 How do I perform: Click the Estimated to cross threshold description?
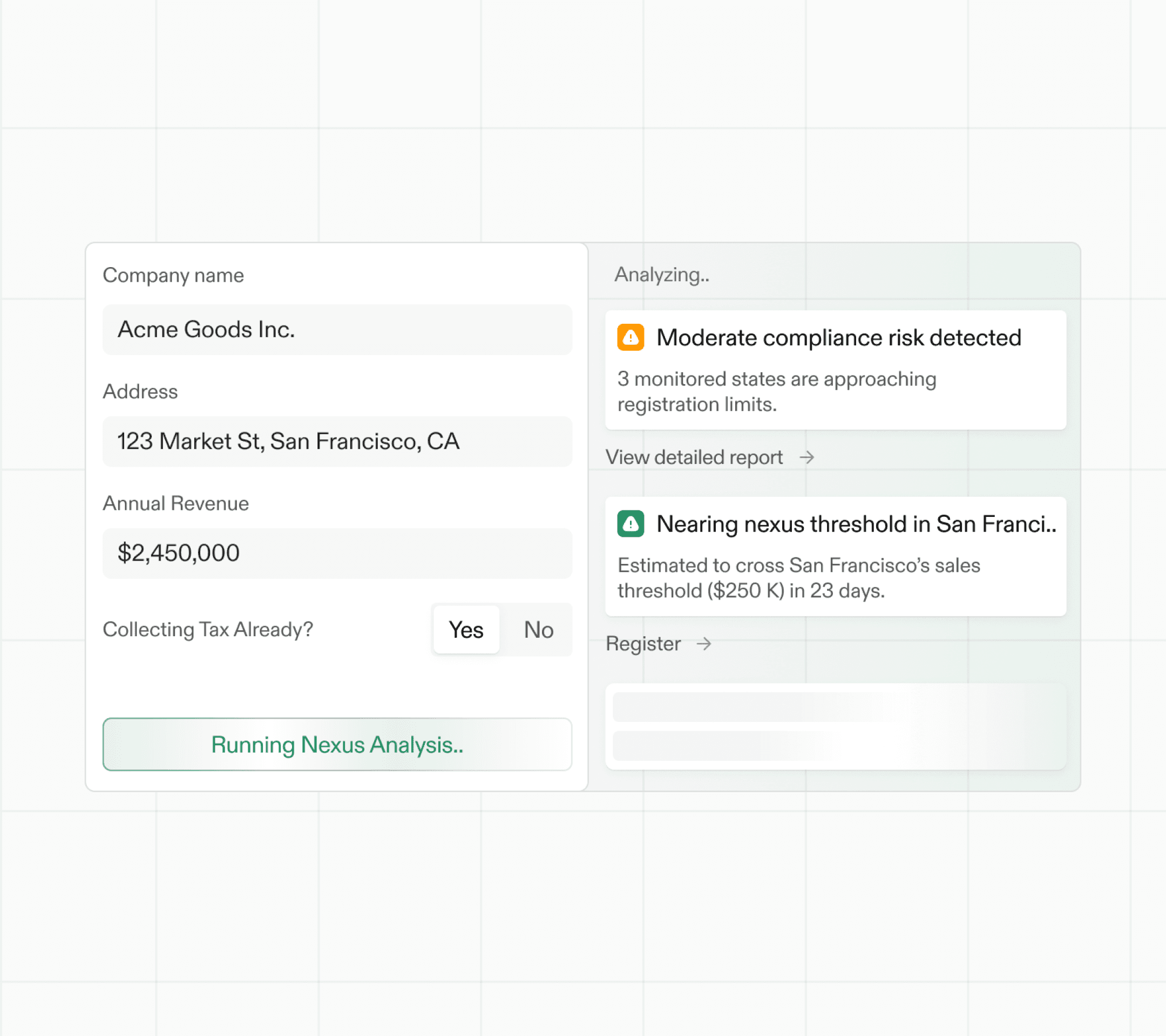click(x=798, y=577)
